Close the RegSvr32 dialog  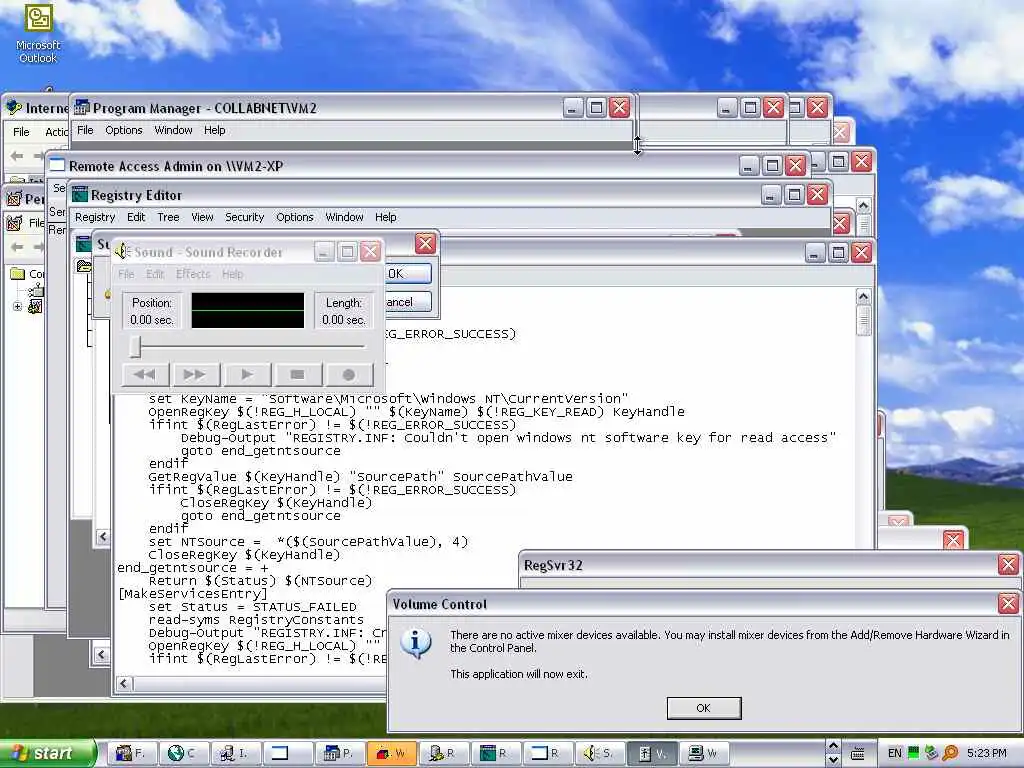[x=1008, y=564]
